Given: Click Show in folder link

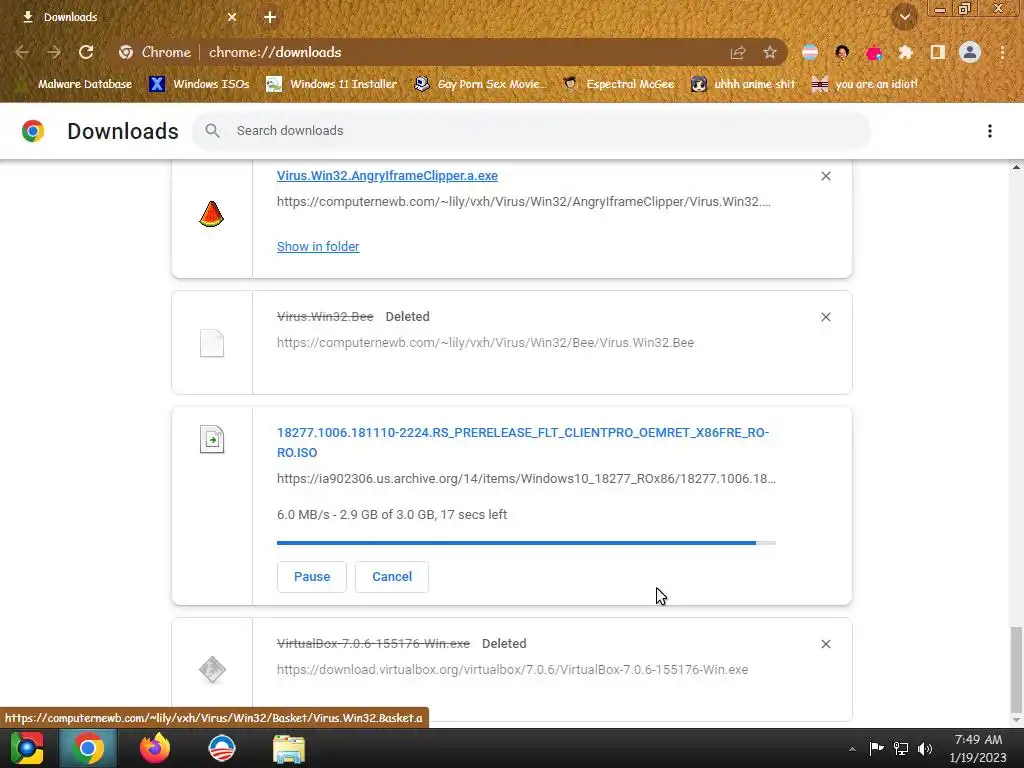Looking at the screenshot, I should click(318, 246).
